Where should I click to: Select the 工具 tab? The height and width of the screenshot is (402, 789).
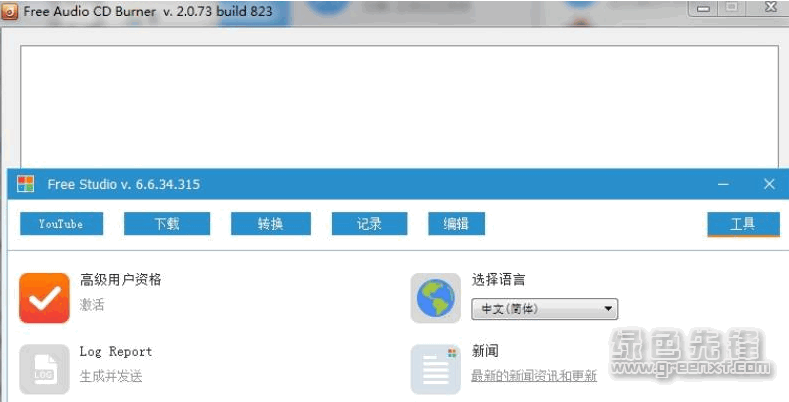click(743, 224)
